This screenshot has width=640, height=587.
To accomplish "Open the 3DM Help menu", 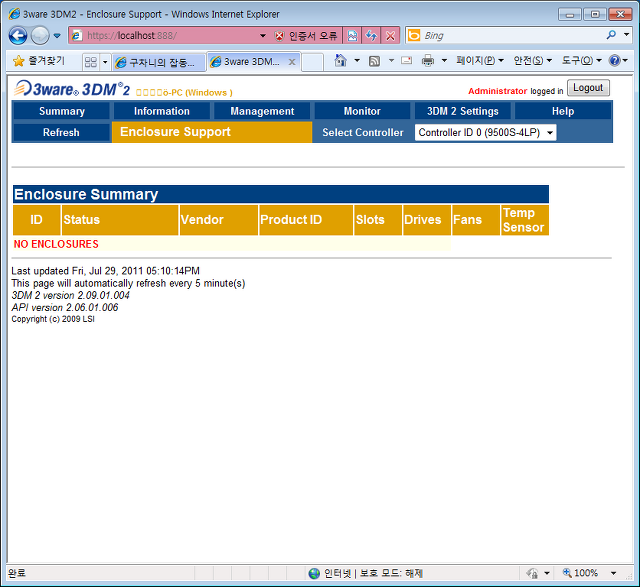I will 563,111.
